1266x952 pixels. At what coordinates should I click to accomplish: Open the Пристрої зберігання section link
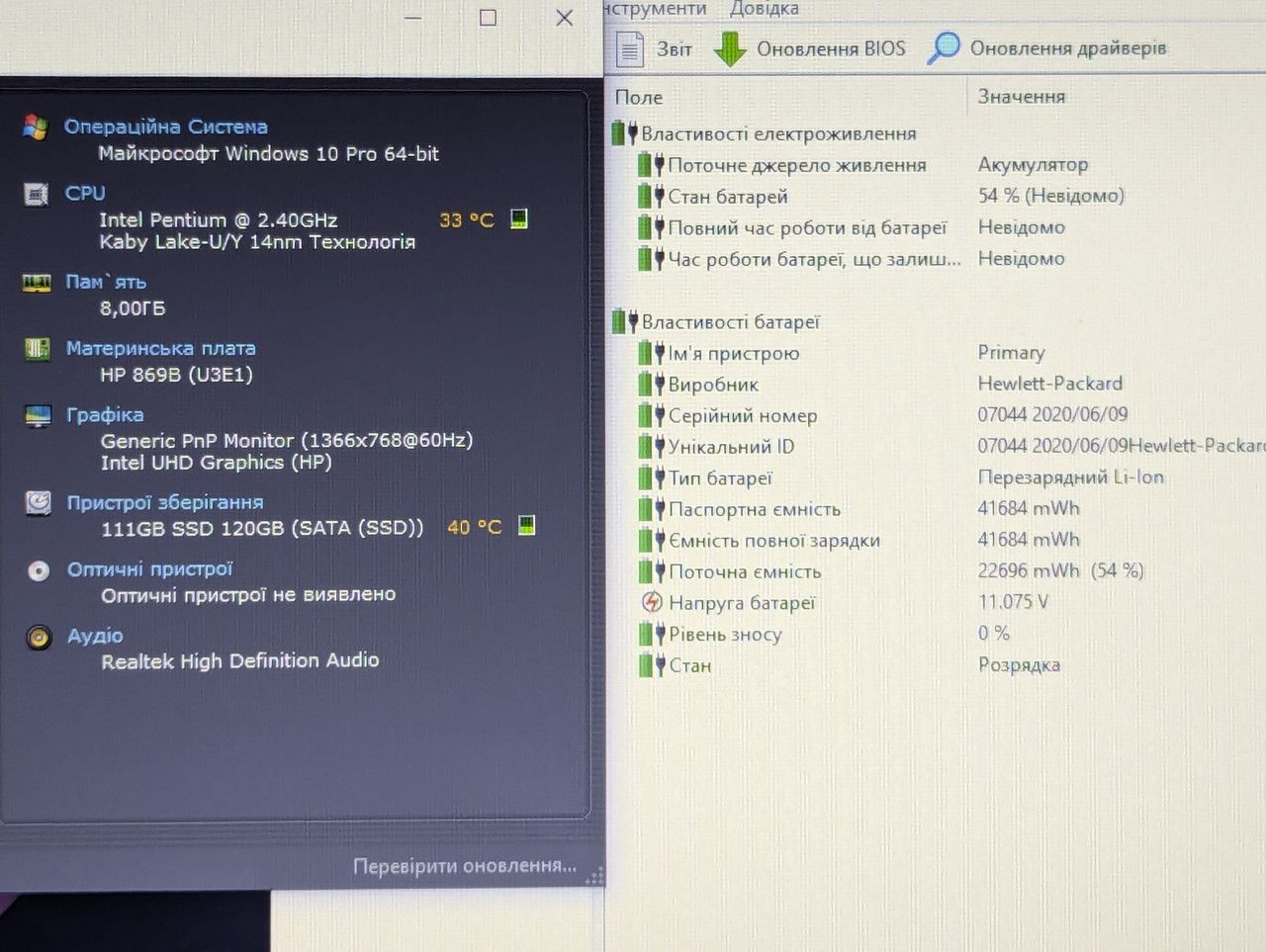coord(165,502)
